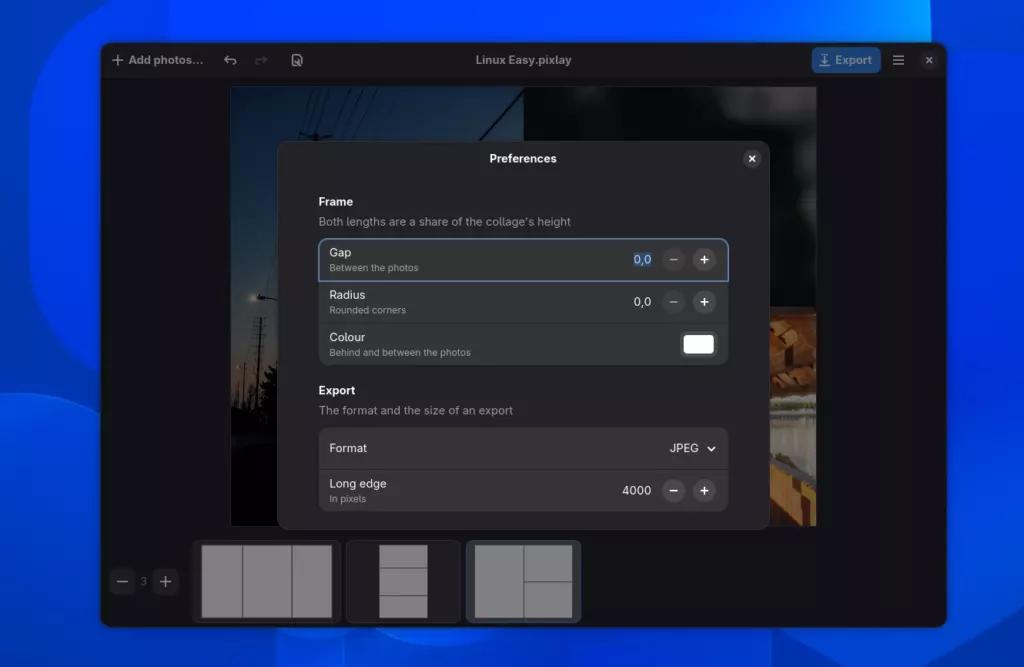Viewport: 1024px width, 667px height.
Task: Increase the number of photos in collage
Action: [x=165, y=581]
